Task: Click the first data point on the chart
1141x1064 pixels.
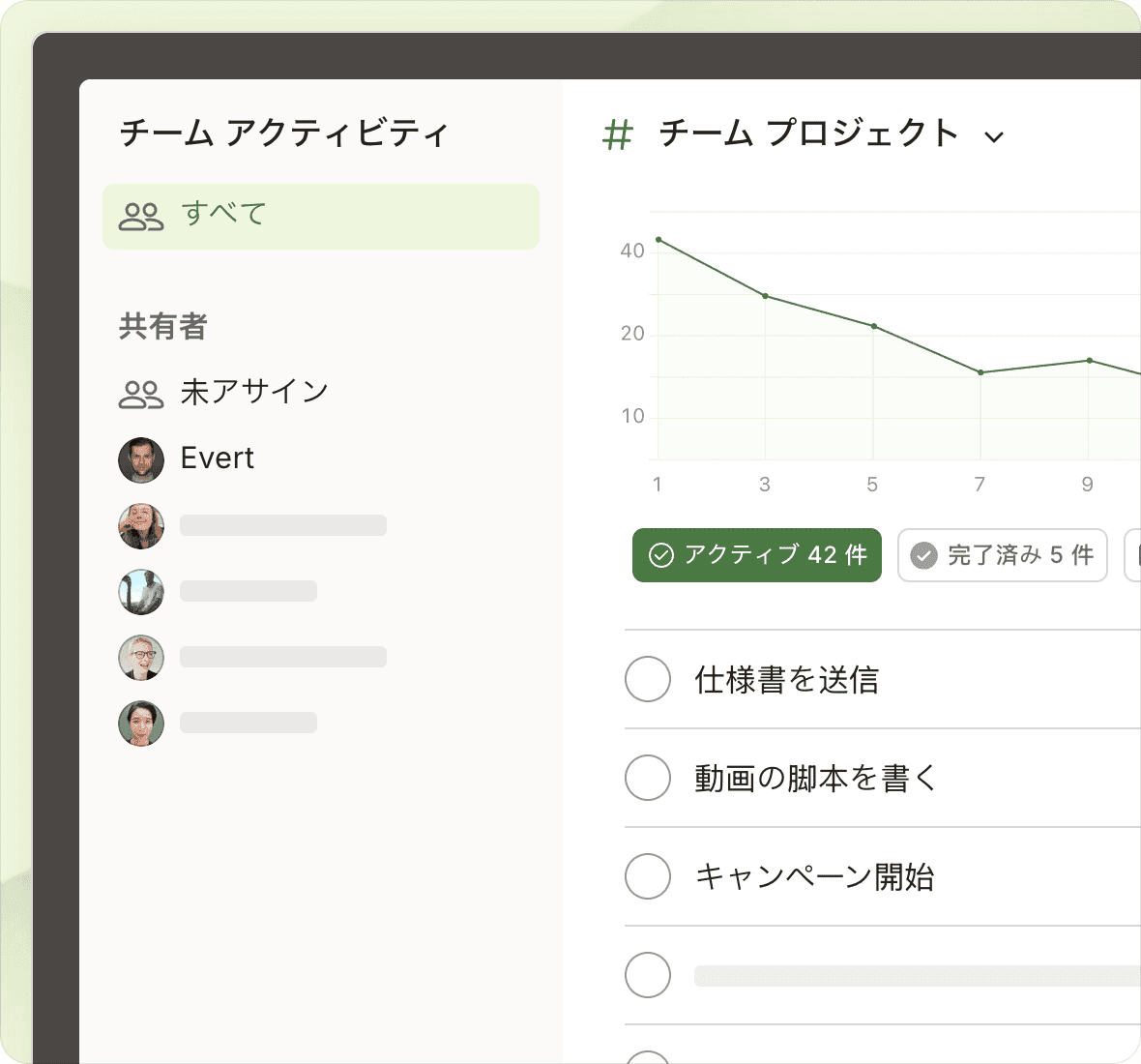Action: point(658,239)
